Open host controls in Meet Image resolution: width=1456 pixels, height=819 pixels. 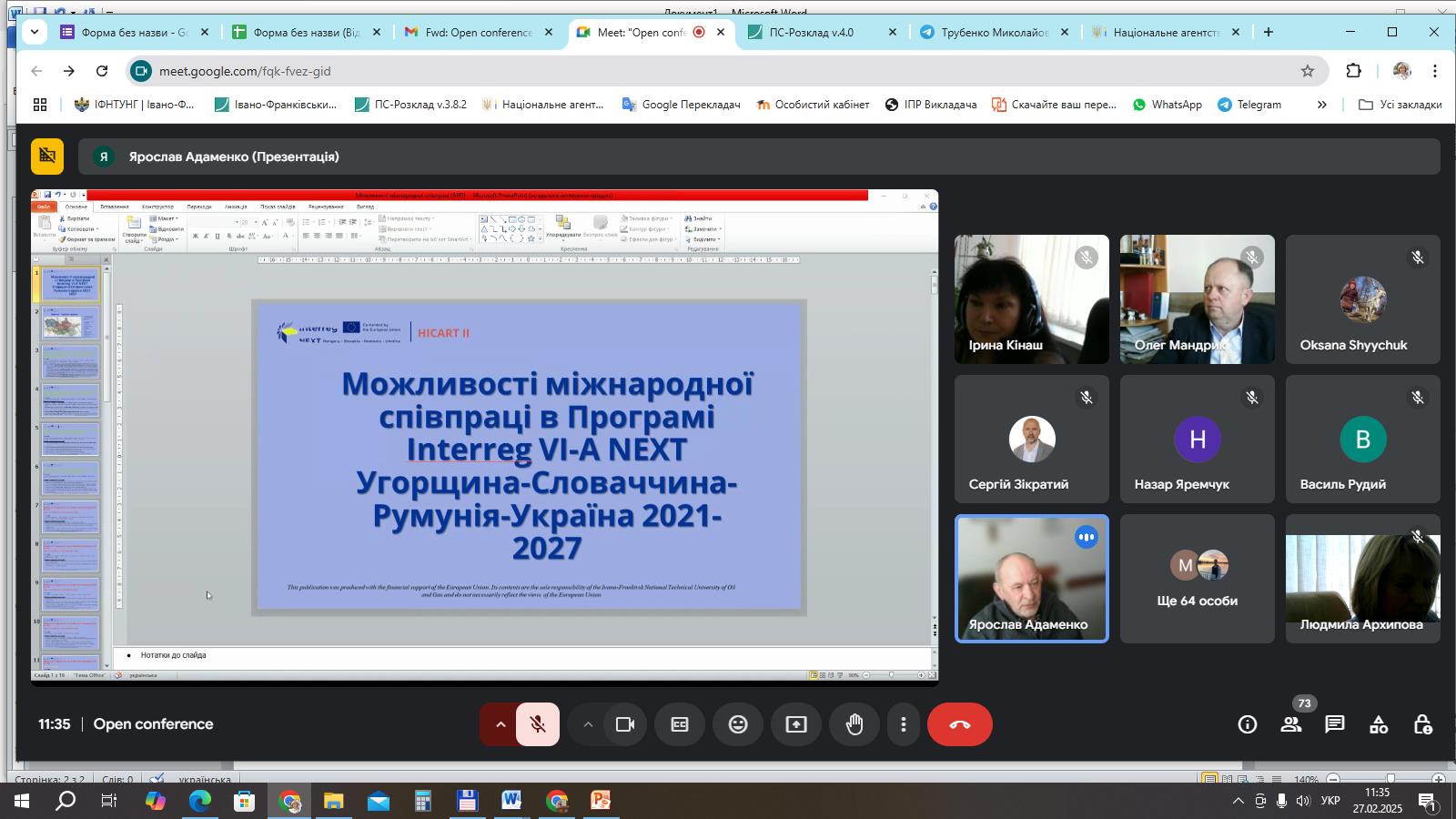[x=1422, y=724]
